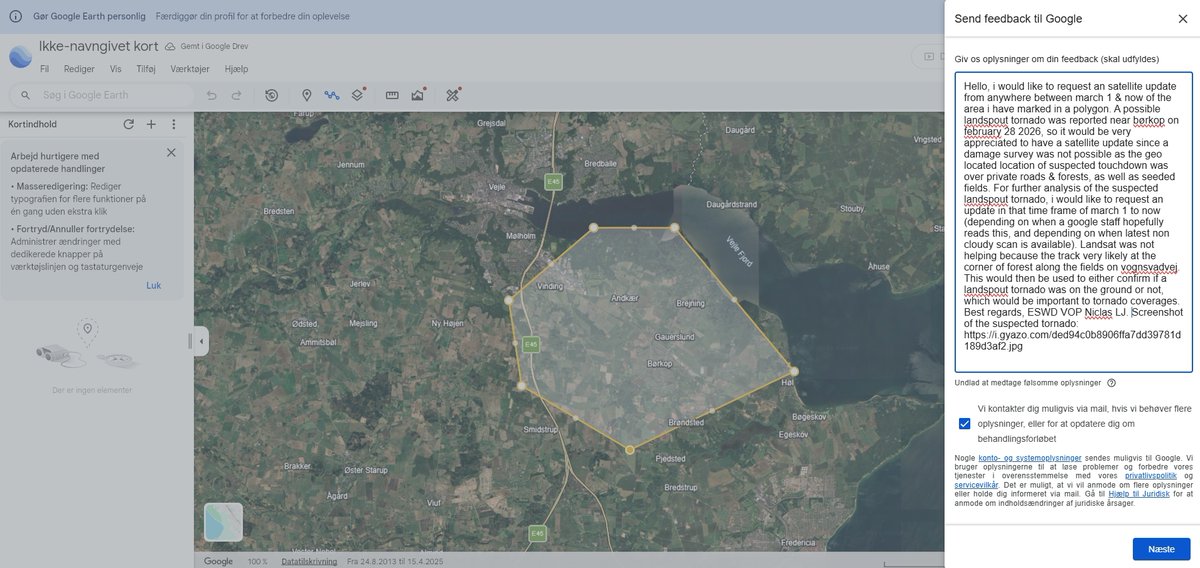The image size is (1200, 568).
Task: Select the draw path or polygon tool
Action: coord(332,95)
